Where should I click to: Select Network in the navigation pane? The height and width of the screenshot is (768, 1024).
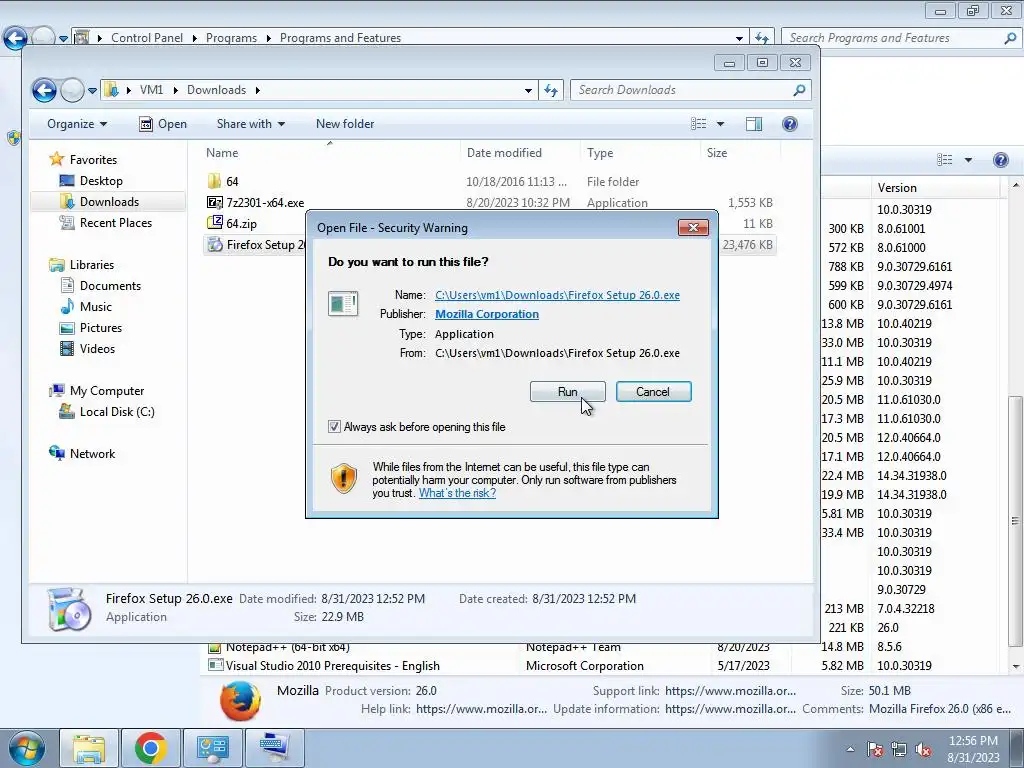tap(91, 454)
